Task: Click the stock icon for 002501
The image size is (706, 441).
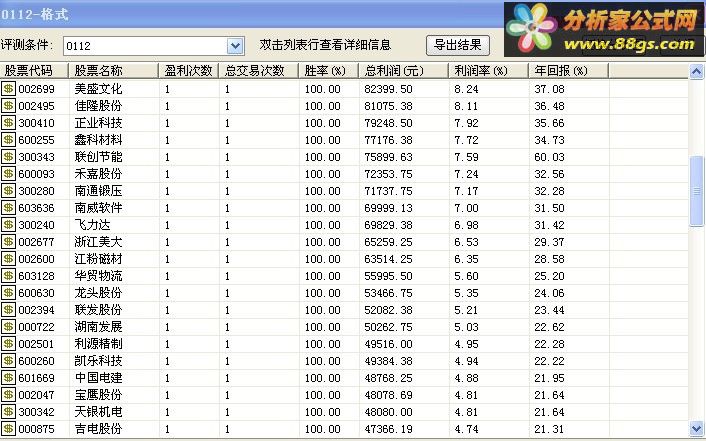Action: (x=8, y=344)
